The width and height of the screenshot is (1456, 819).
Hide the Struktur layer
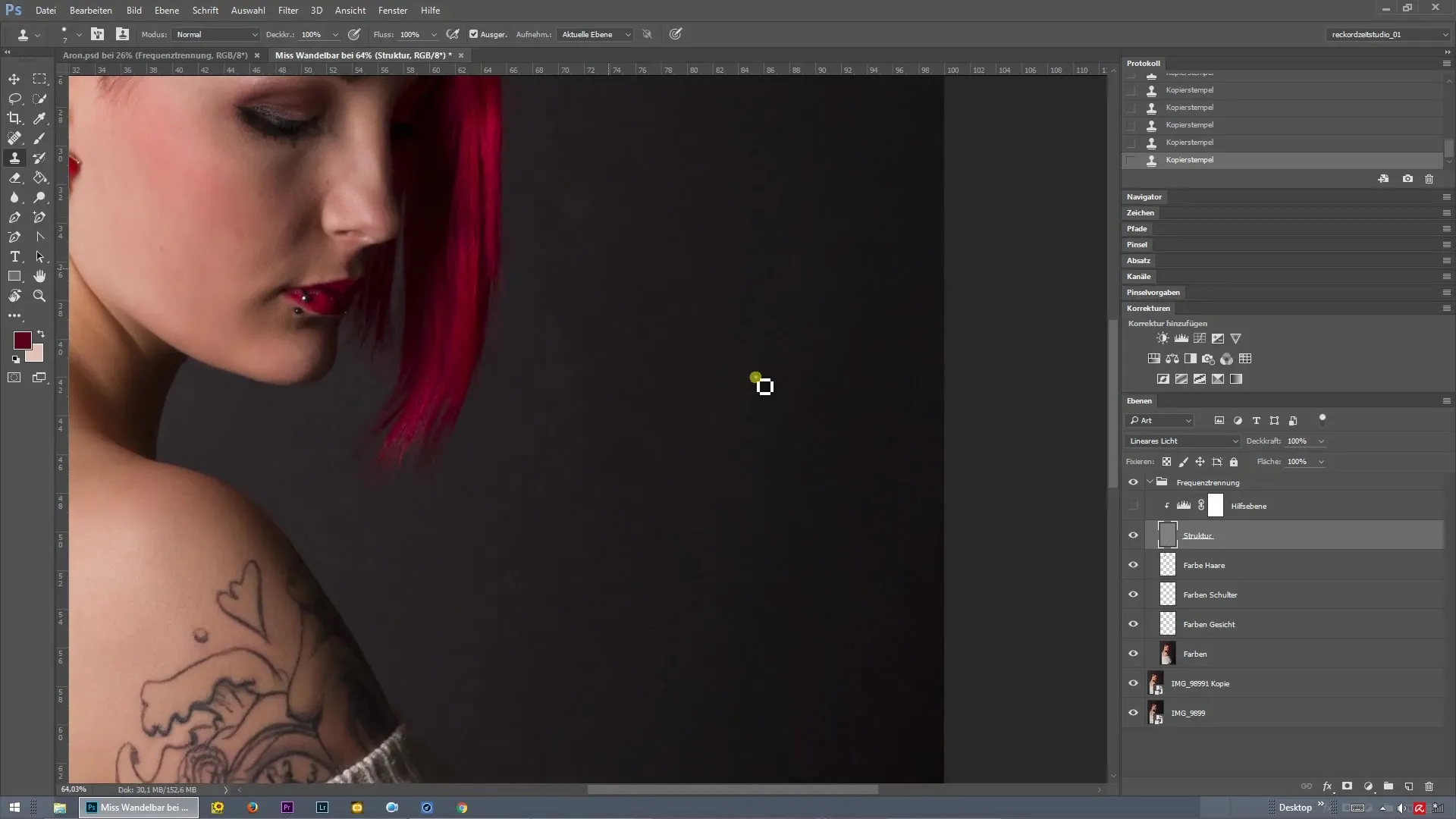tap(1133, 535)
